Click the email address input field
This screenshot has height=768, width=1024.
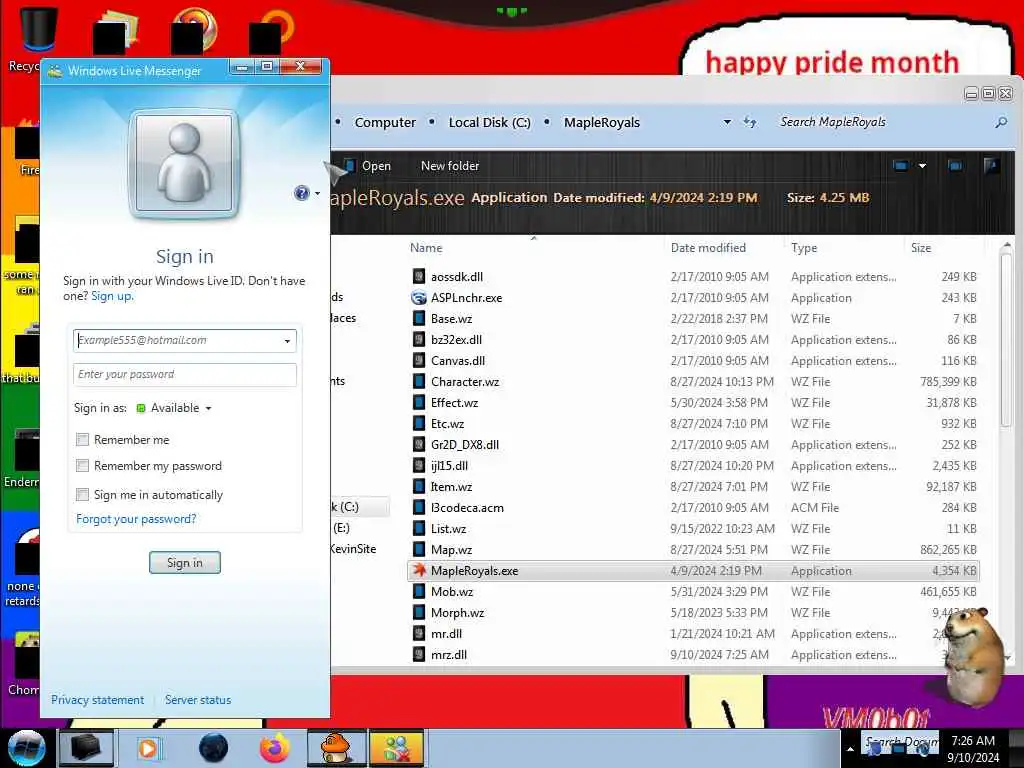(185, 341)
